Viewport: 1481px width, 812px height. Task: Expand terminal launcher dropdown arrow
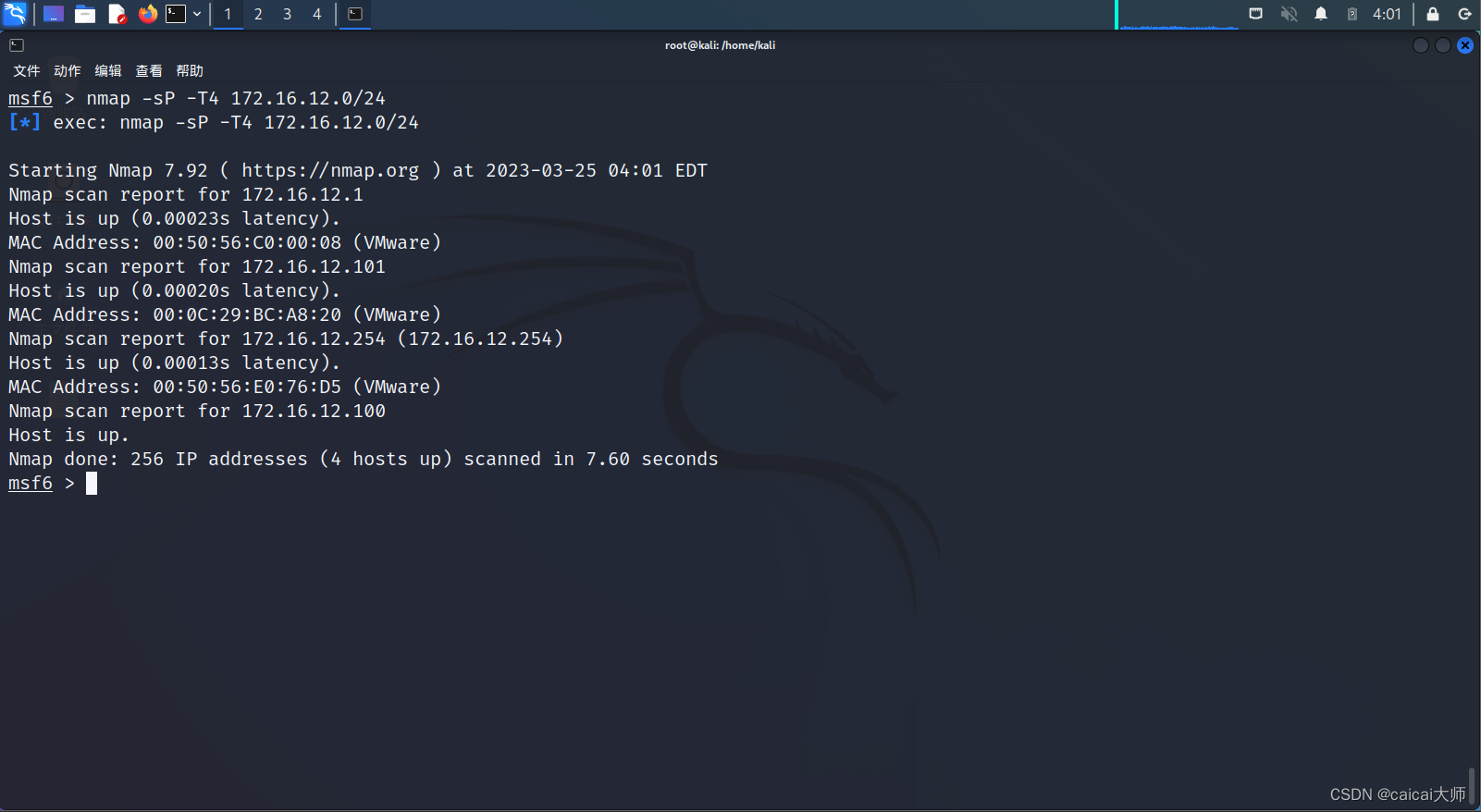coord(197,14)
